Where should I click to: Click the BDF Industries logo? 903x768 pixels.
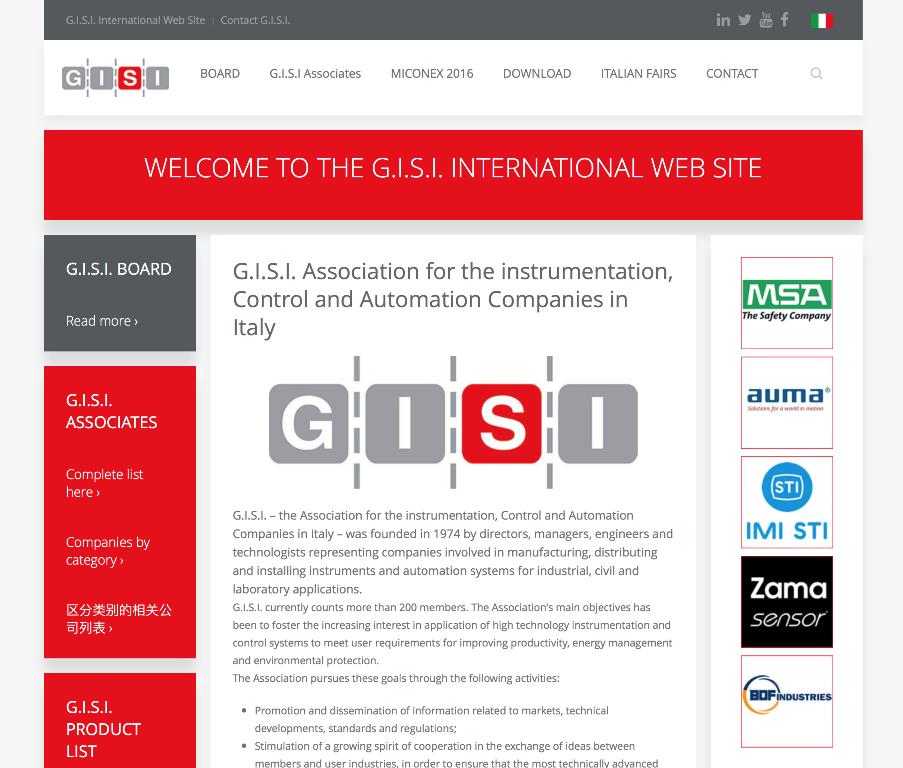pyautogui.click(x=786, y=701)
